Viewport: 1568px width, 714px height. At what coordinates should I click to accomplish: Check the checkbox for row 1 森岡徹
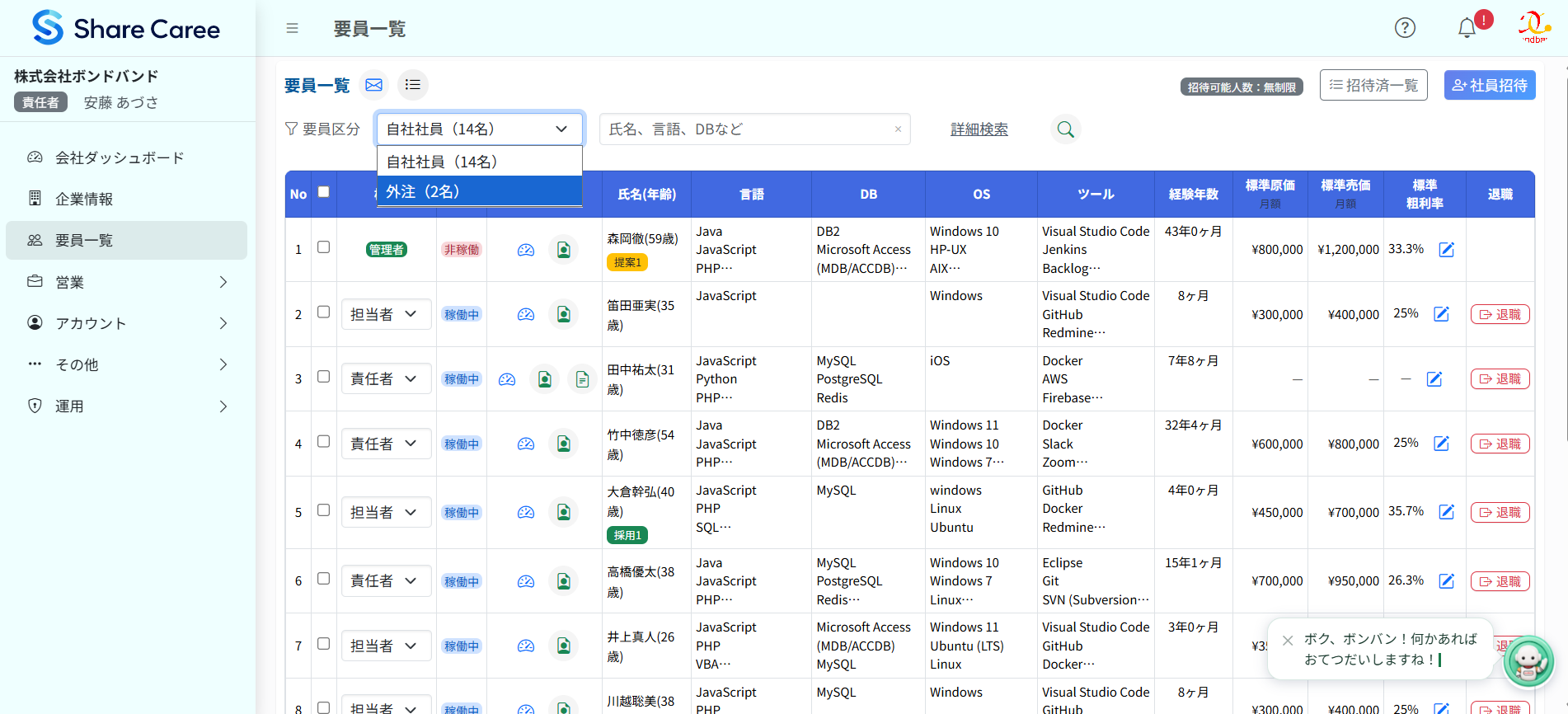point(324,247)
